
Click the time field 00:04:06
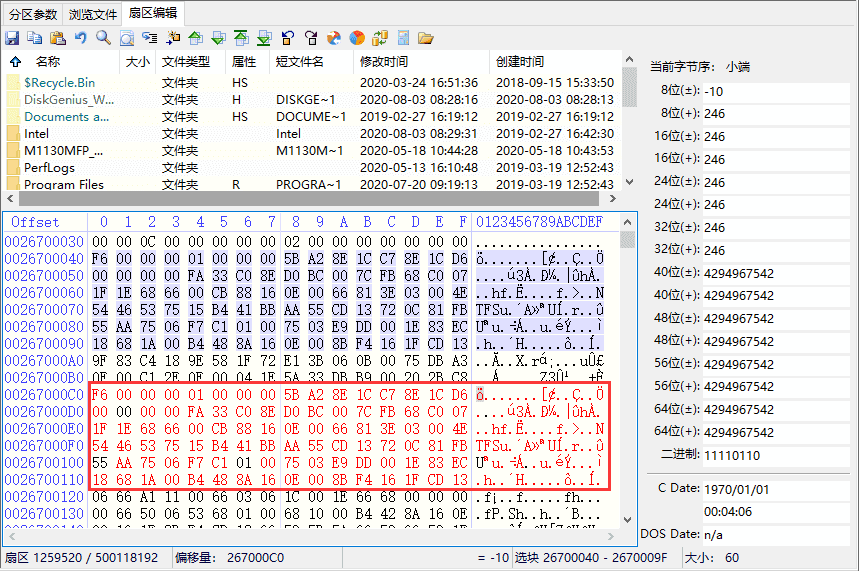pos(776,512)
